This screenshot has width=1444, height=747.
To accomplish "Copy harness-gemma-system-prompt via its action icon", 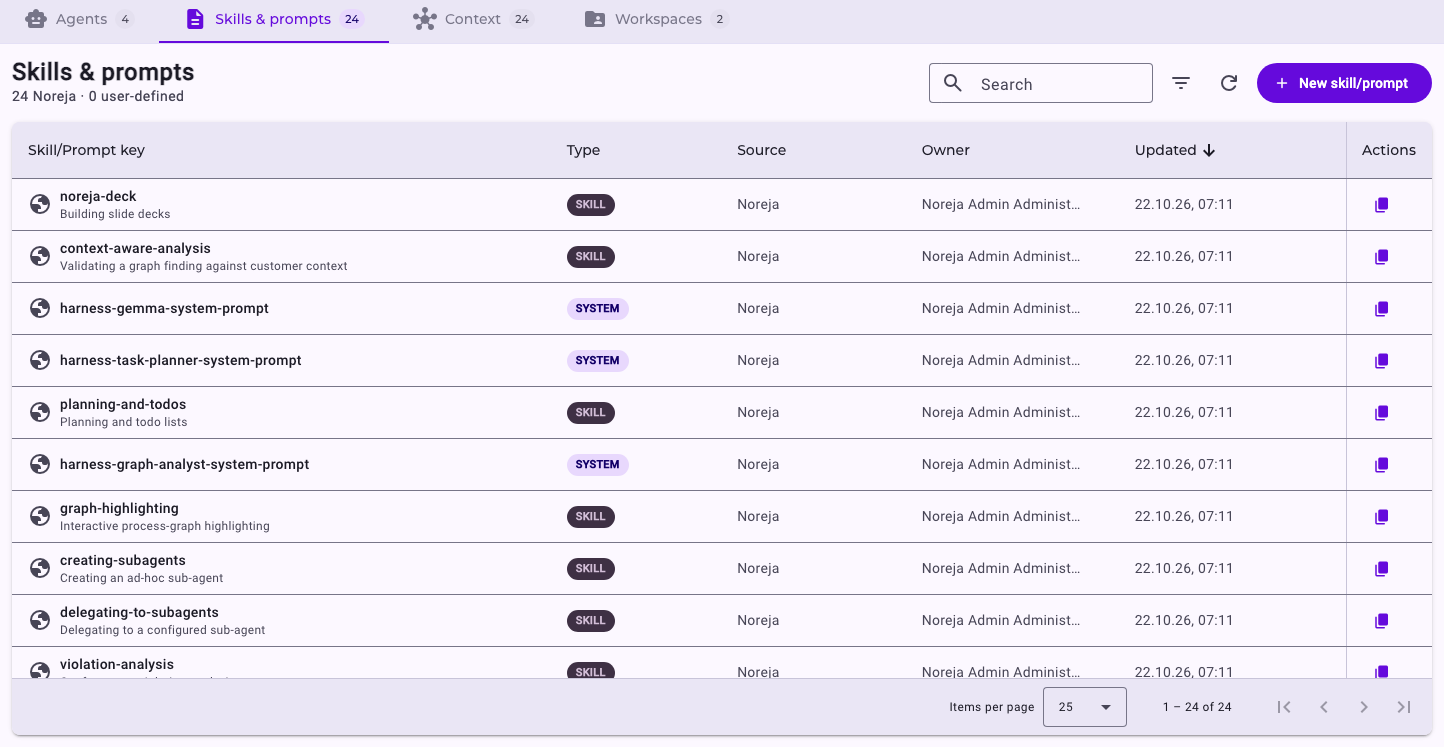I will point(1381,309).
